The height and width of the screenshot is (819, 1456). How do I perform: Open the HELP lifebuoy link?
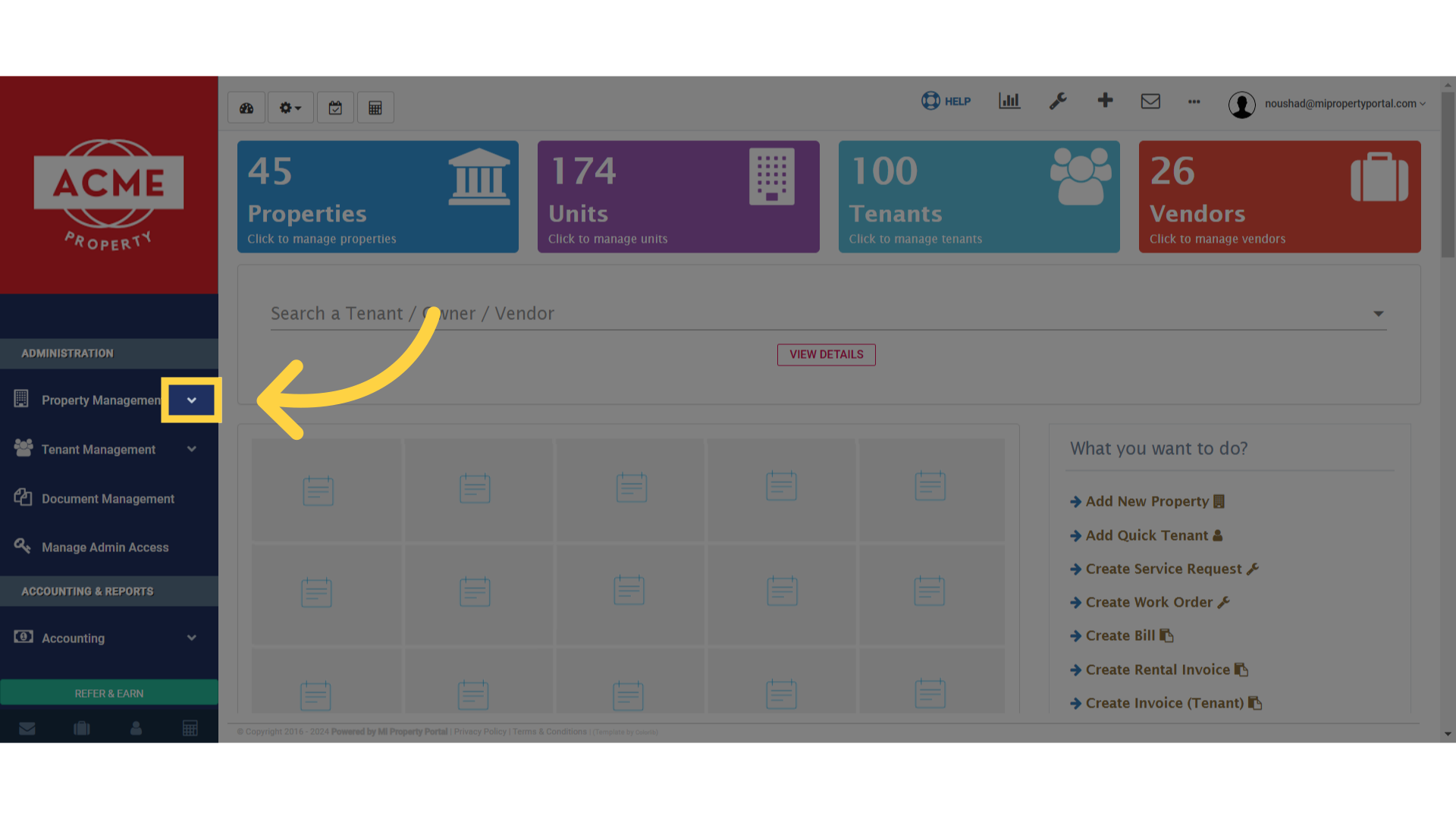946,101
